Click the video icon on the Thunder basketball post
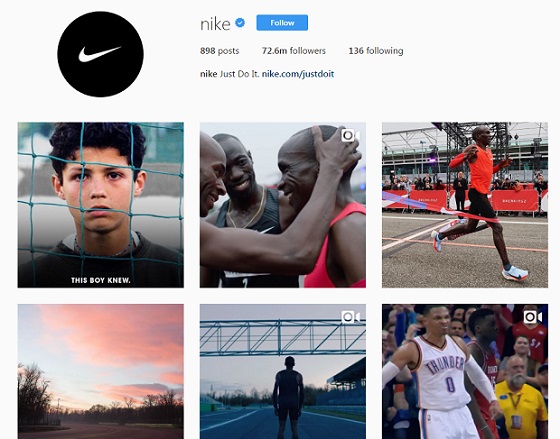This screenshot has height=439, width=560. [532, 317]
